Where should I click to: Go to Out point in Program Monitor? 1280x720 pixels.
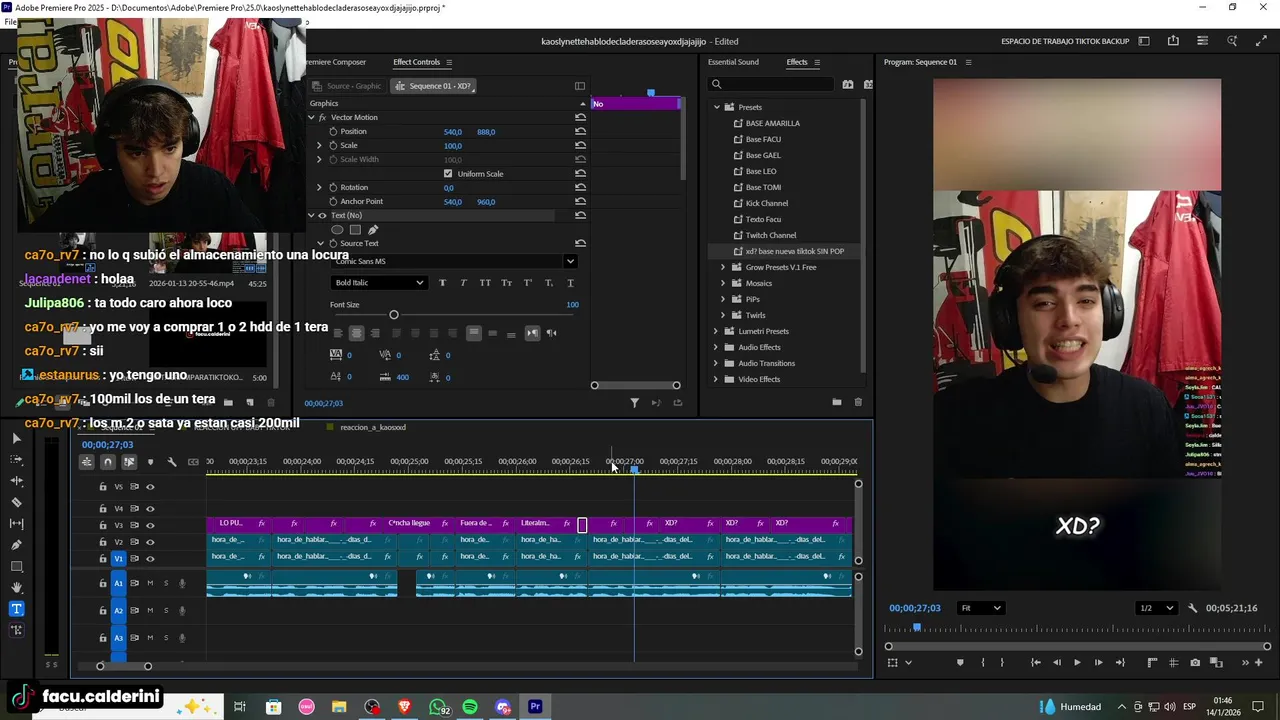pyautogui.click(x=1120, y=662)
